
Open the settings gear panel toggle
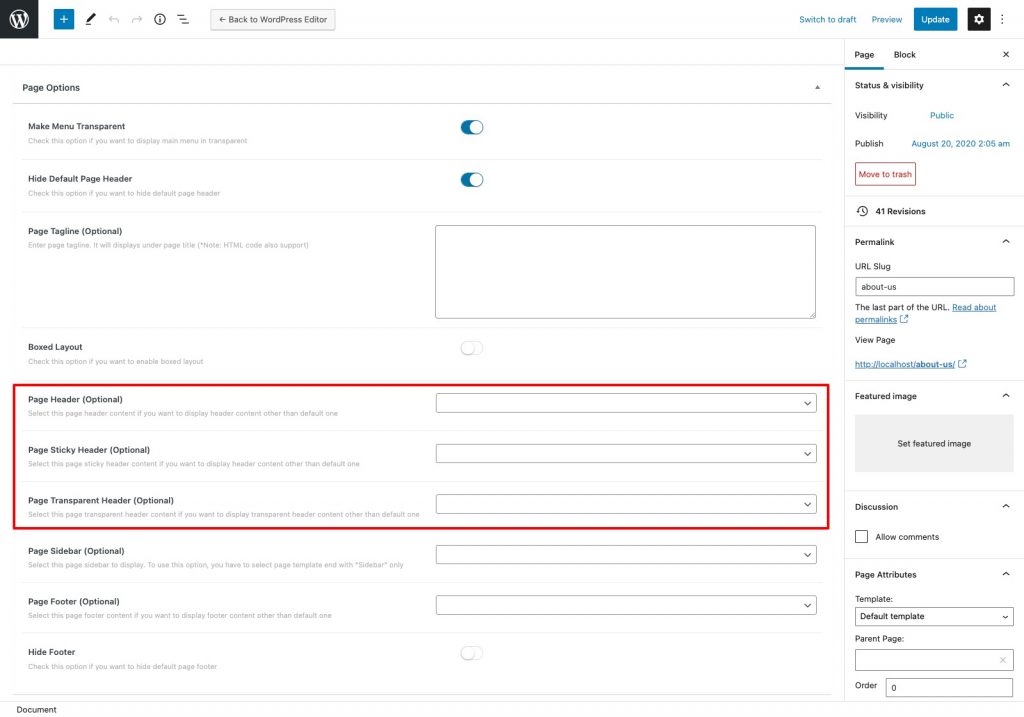click(x=978, y=18)
